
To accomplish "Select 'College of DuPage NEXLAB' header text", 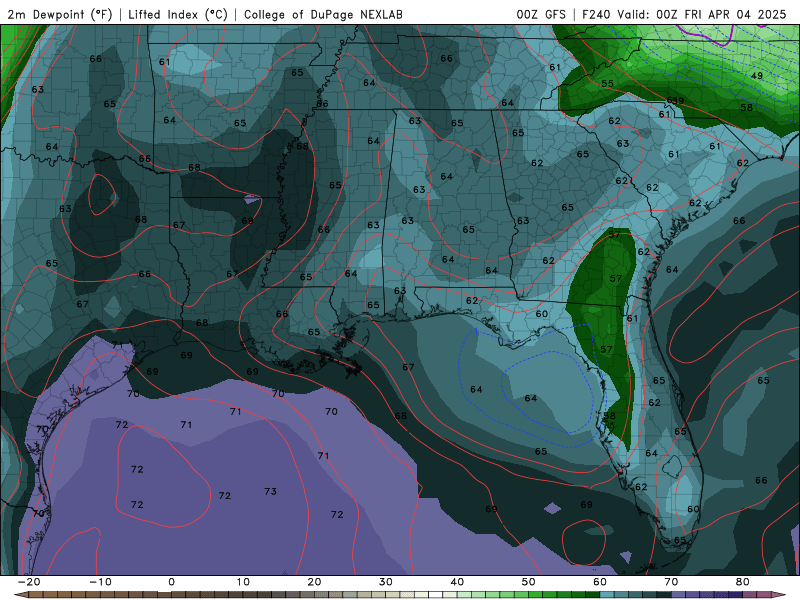I will point(323,14).
